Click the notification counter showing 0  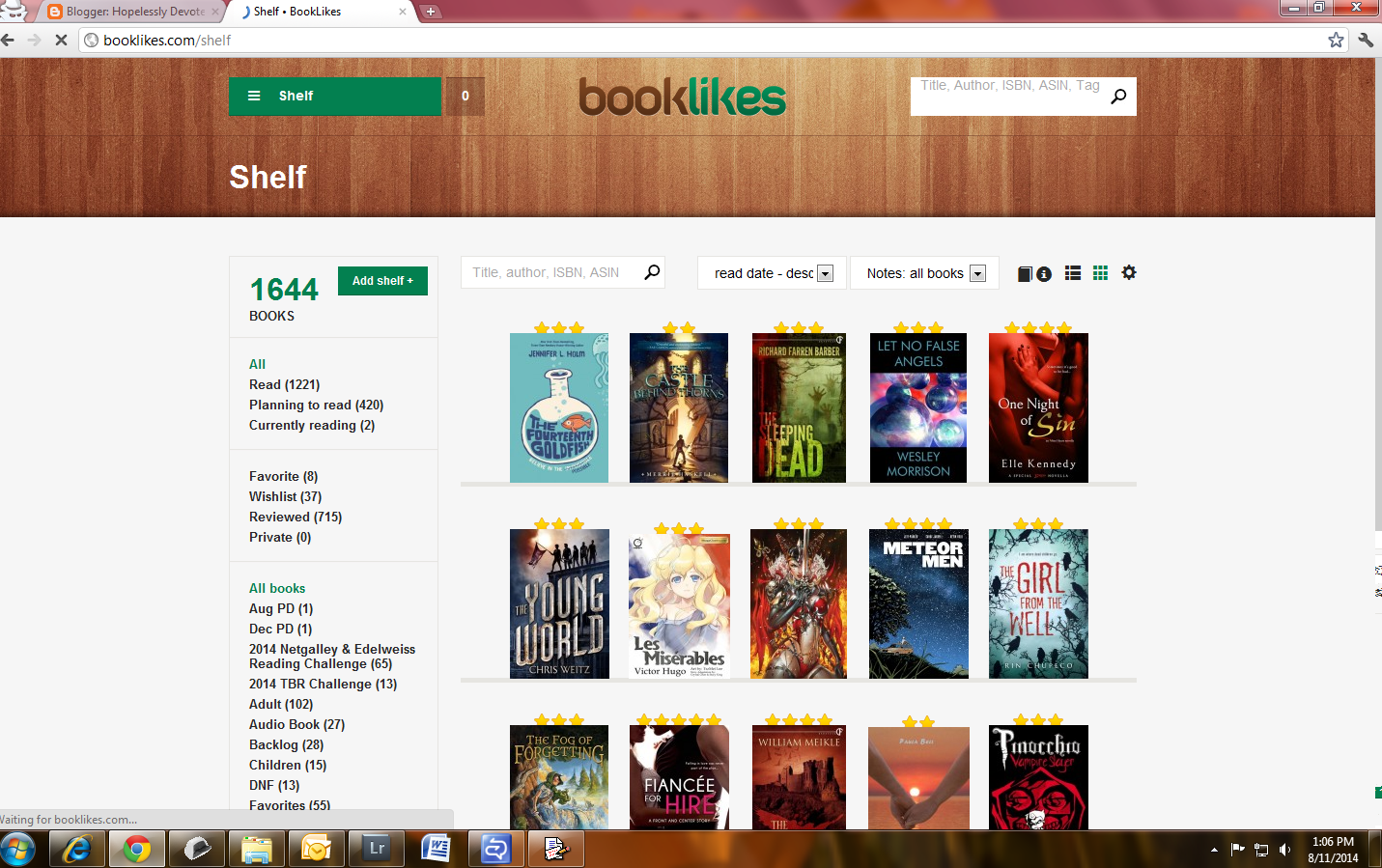(x=465, y=96)
